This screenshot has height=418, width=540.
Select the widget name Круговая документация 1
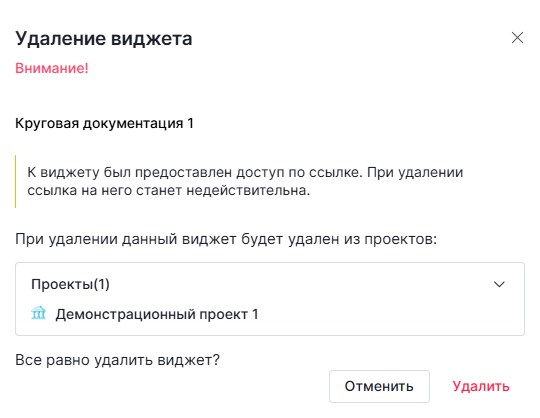point(104,123)
